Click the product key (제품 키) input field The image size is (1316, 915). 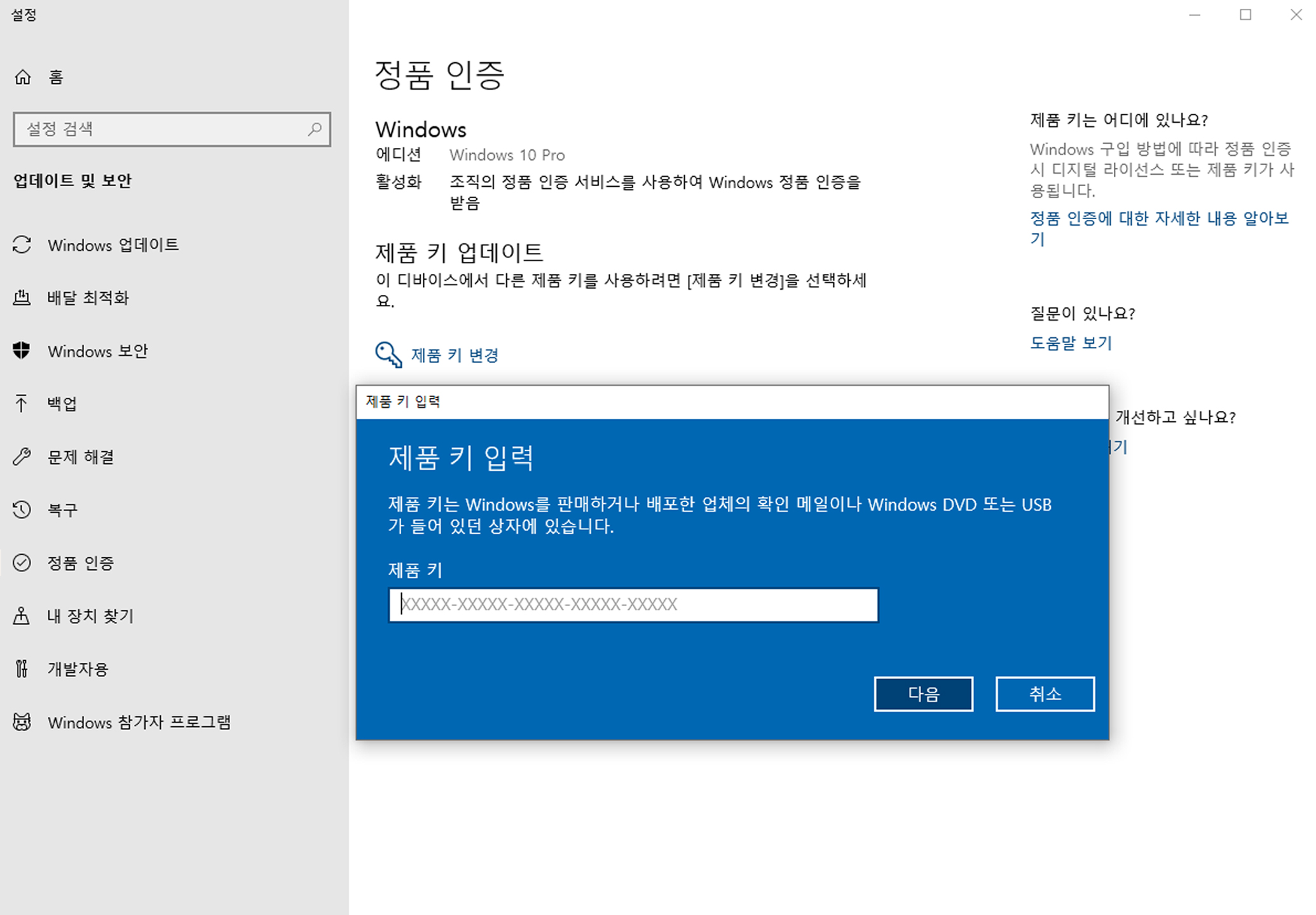point(633,604)
